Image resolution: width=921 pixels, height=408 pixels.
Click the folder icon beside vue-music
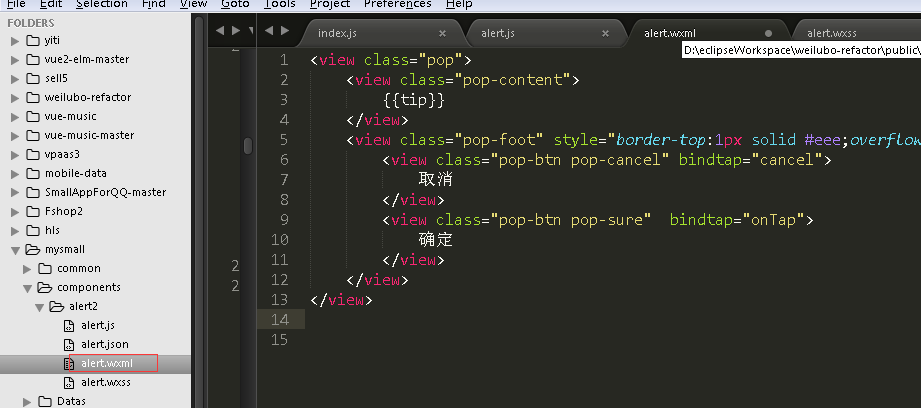(x=30, y=116)
